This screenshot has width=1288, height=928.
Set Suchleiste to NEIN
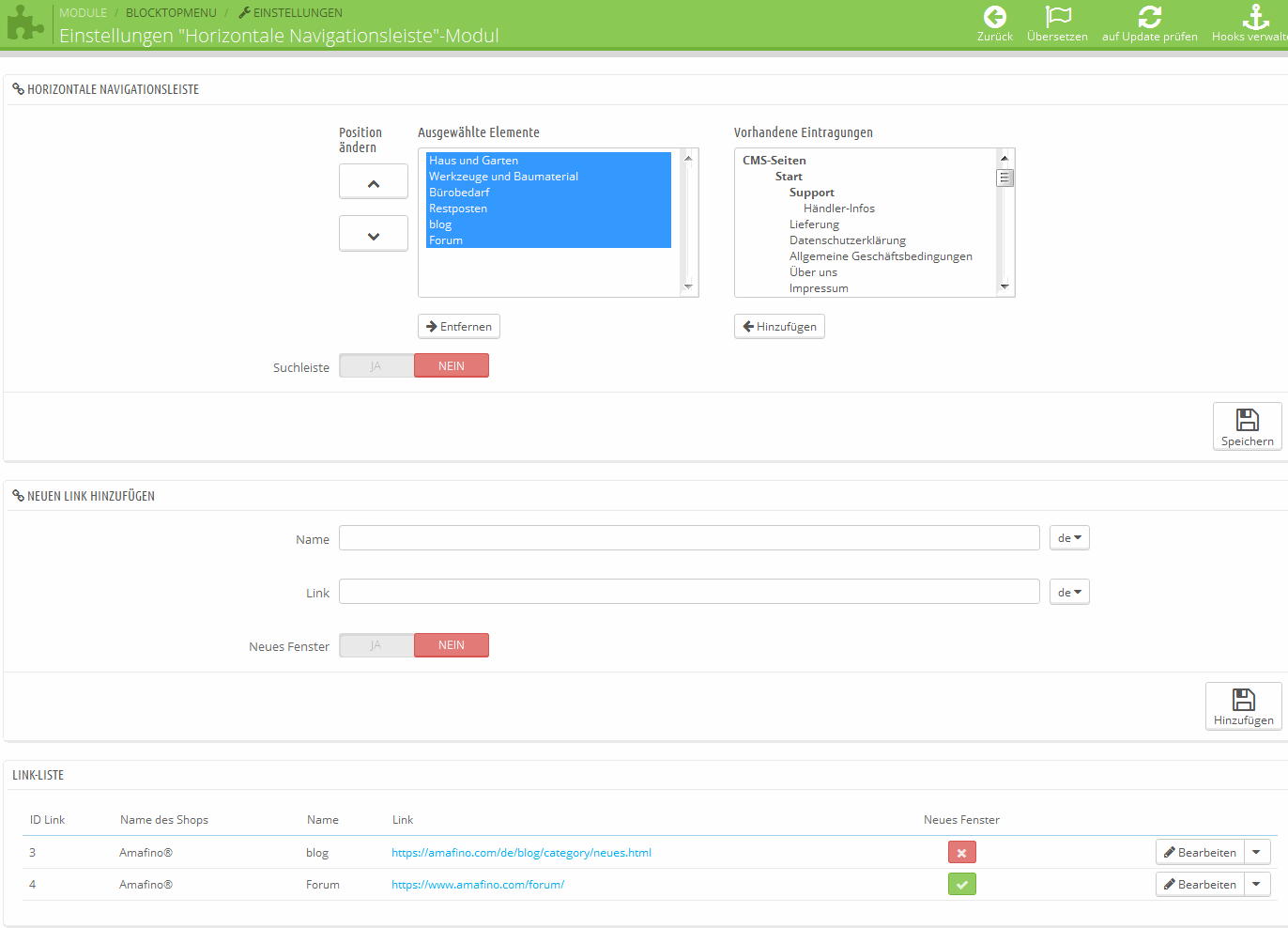452,365
